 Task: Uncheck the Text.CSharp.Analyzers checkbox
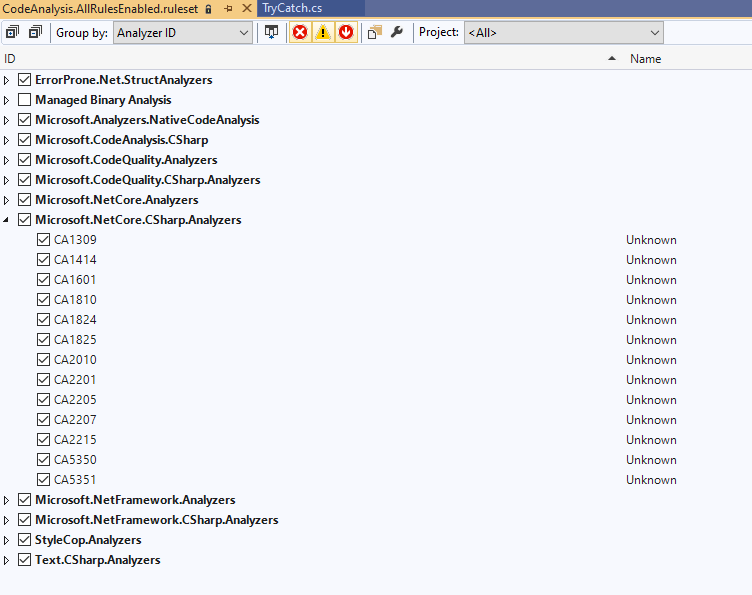tap(24, 560)
